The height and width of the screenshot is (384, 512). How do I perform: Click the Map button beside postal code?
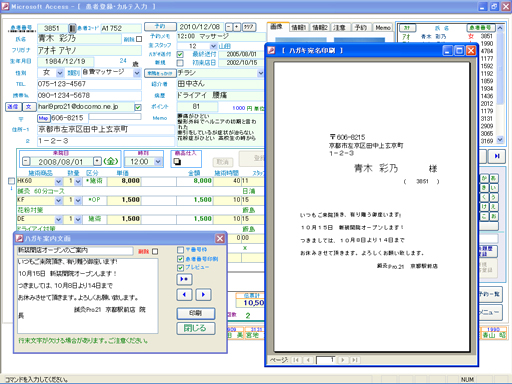coord(43,118)
